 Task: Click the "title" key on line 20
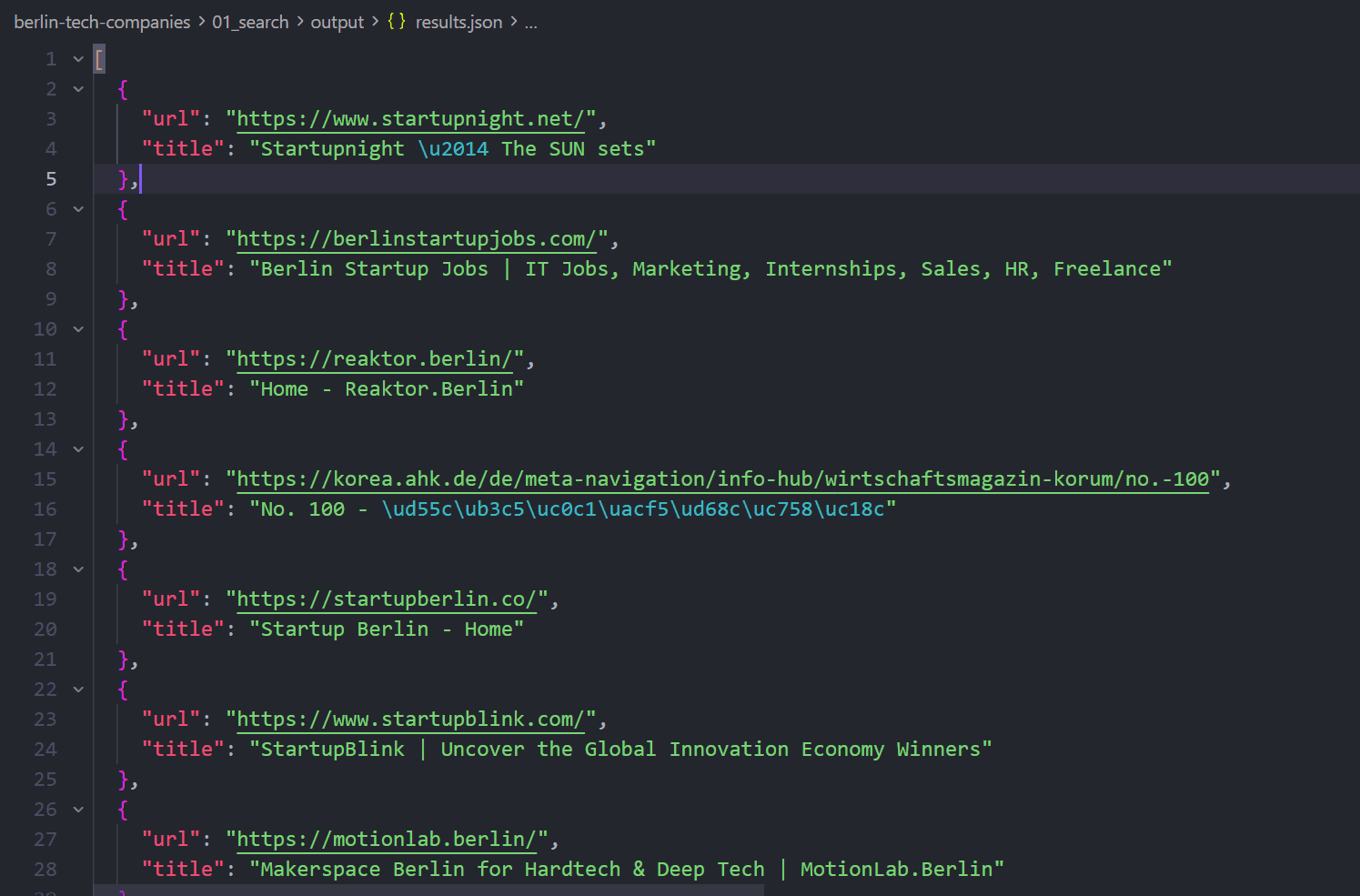[x=182, y=629]
